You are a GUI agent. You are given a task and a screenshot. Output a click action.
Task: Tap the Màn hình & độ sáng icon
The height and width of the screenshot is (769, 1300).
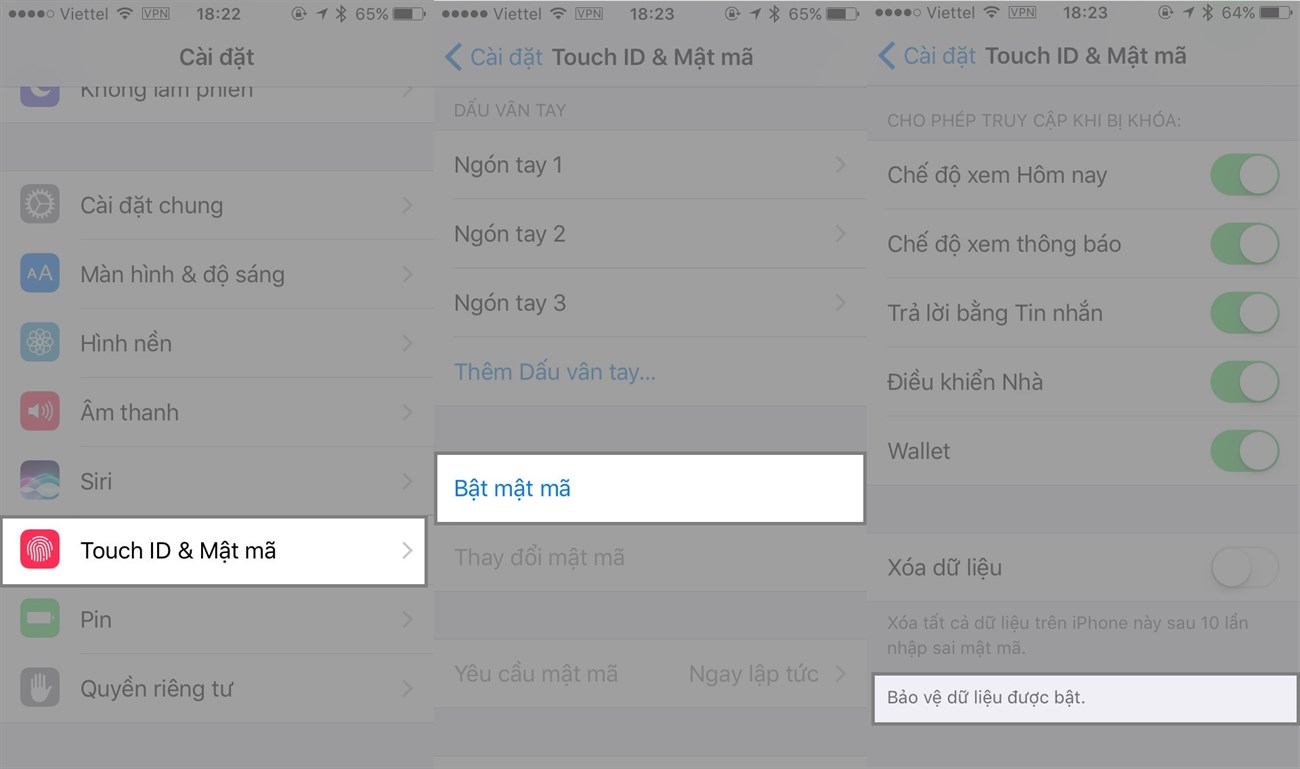coord(40,274)
